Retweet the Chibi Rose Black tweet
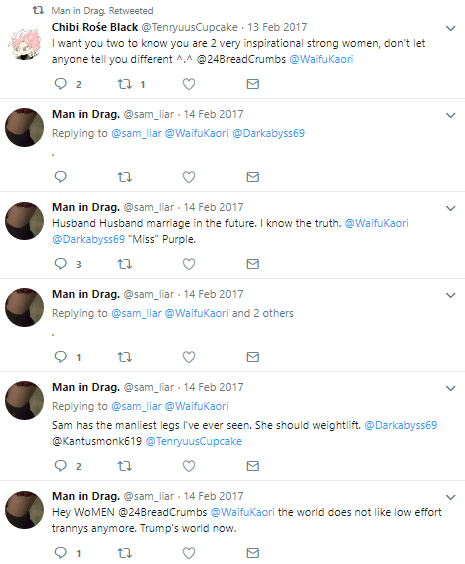This screenshot has width=465, height=564. click(x=125, y=84)
